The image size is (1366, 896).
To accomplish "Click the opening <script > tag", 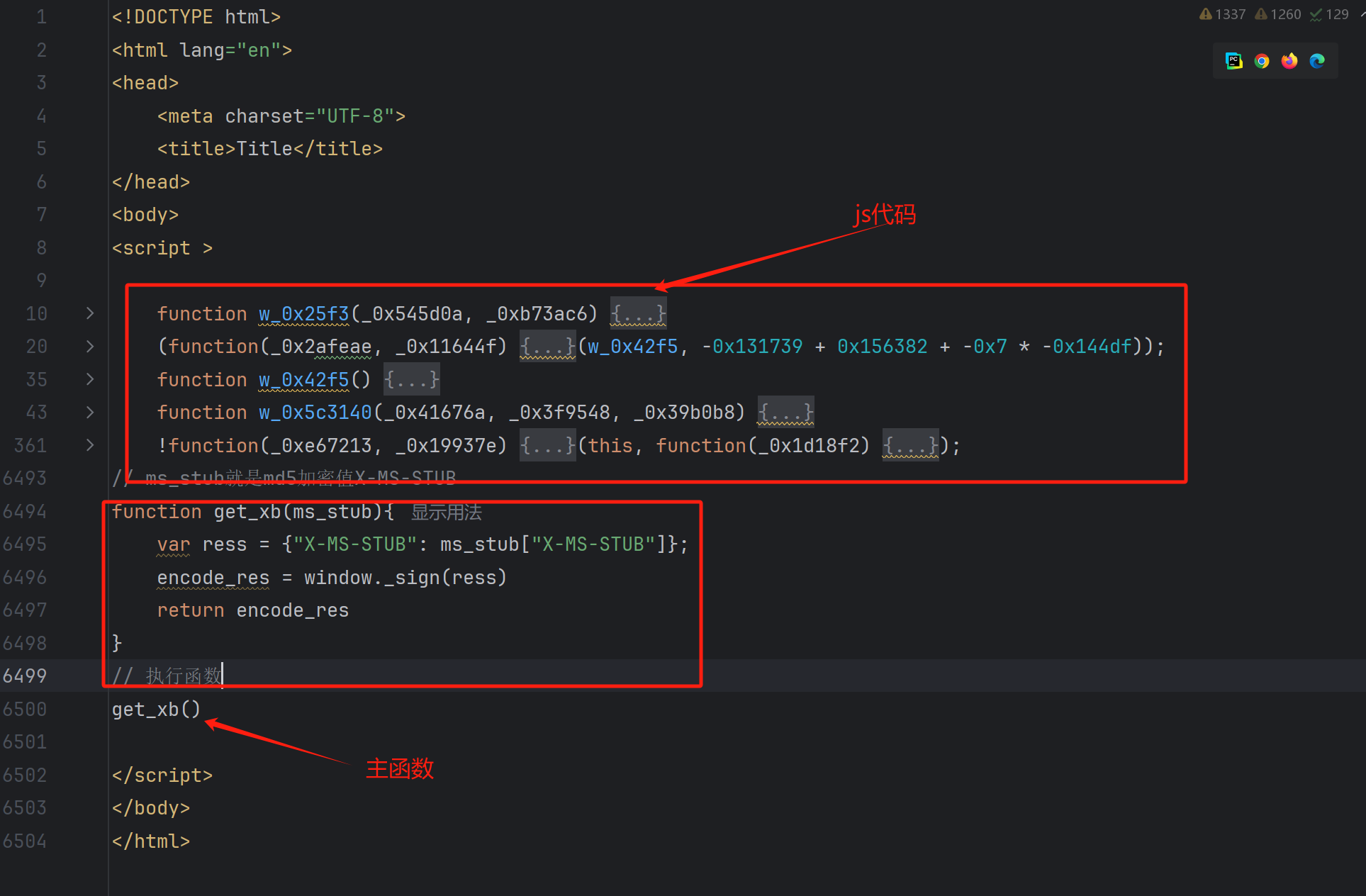I will coord(162,248).
